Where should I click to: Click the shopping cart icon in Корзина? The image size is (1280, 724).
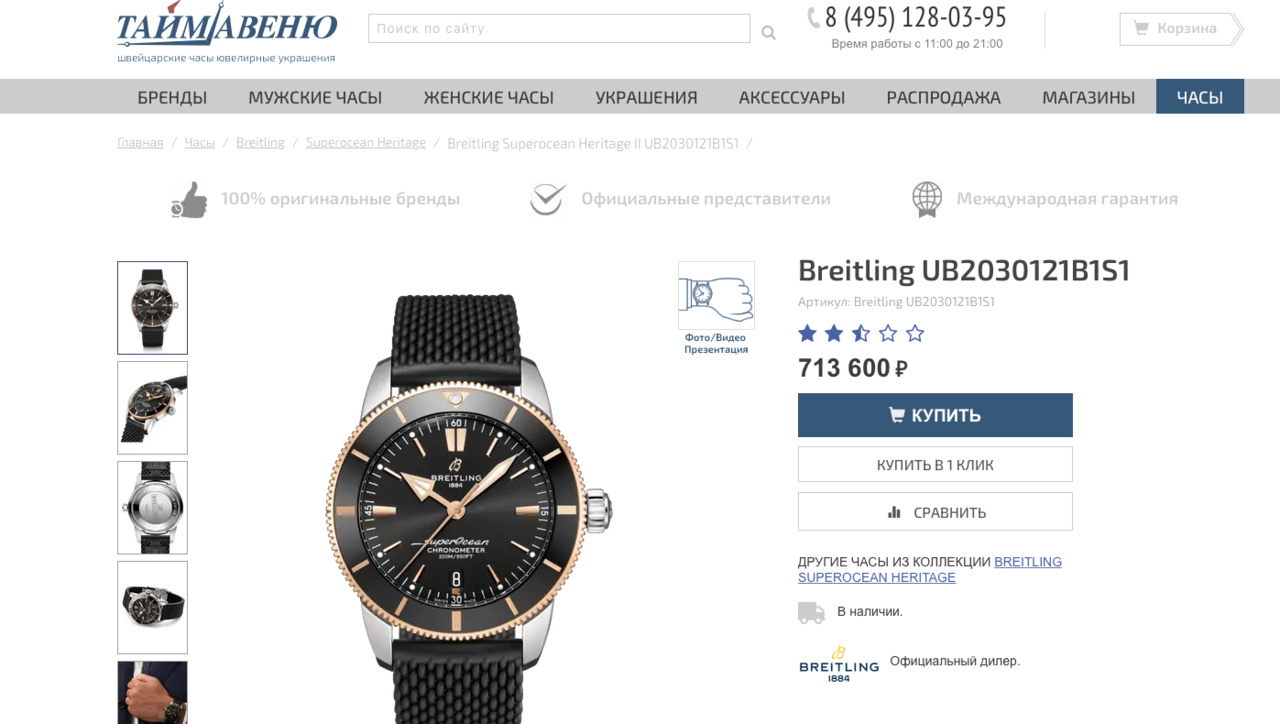point(1141,28)
